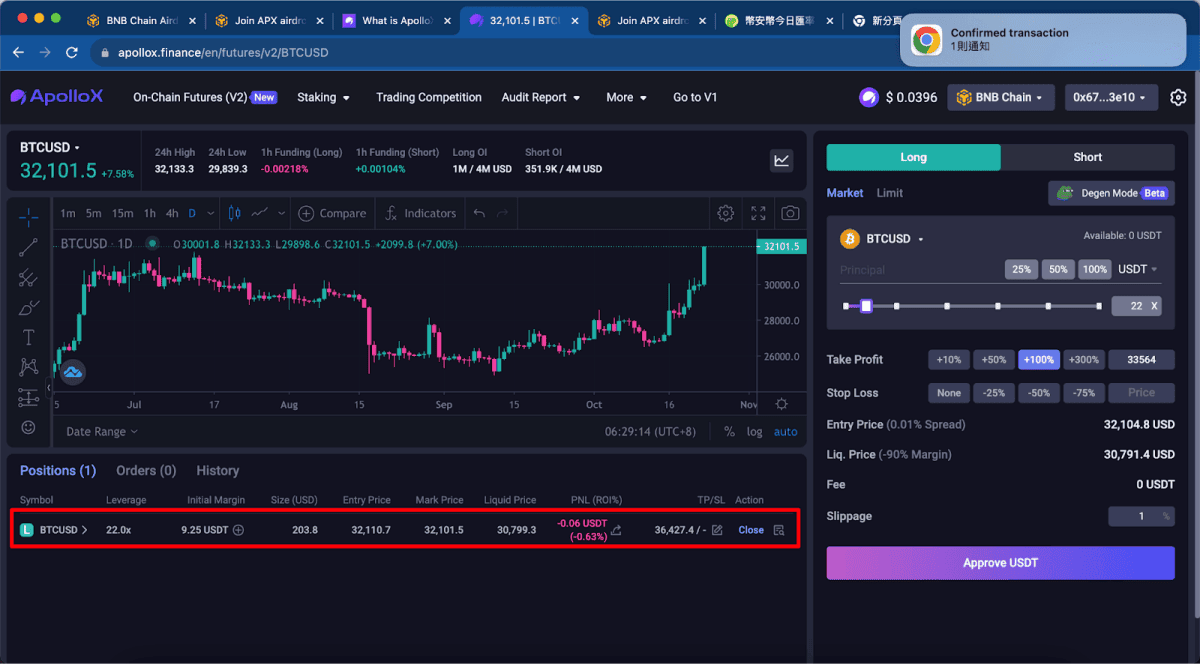Open the emoji icons tool
The width and height of the screenshot is (1200, 664).
pos(28,427)
